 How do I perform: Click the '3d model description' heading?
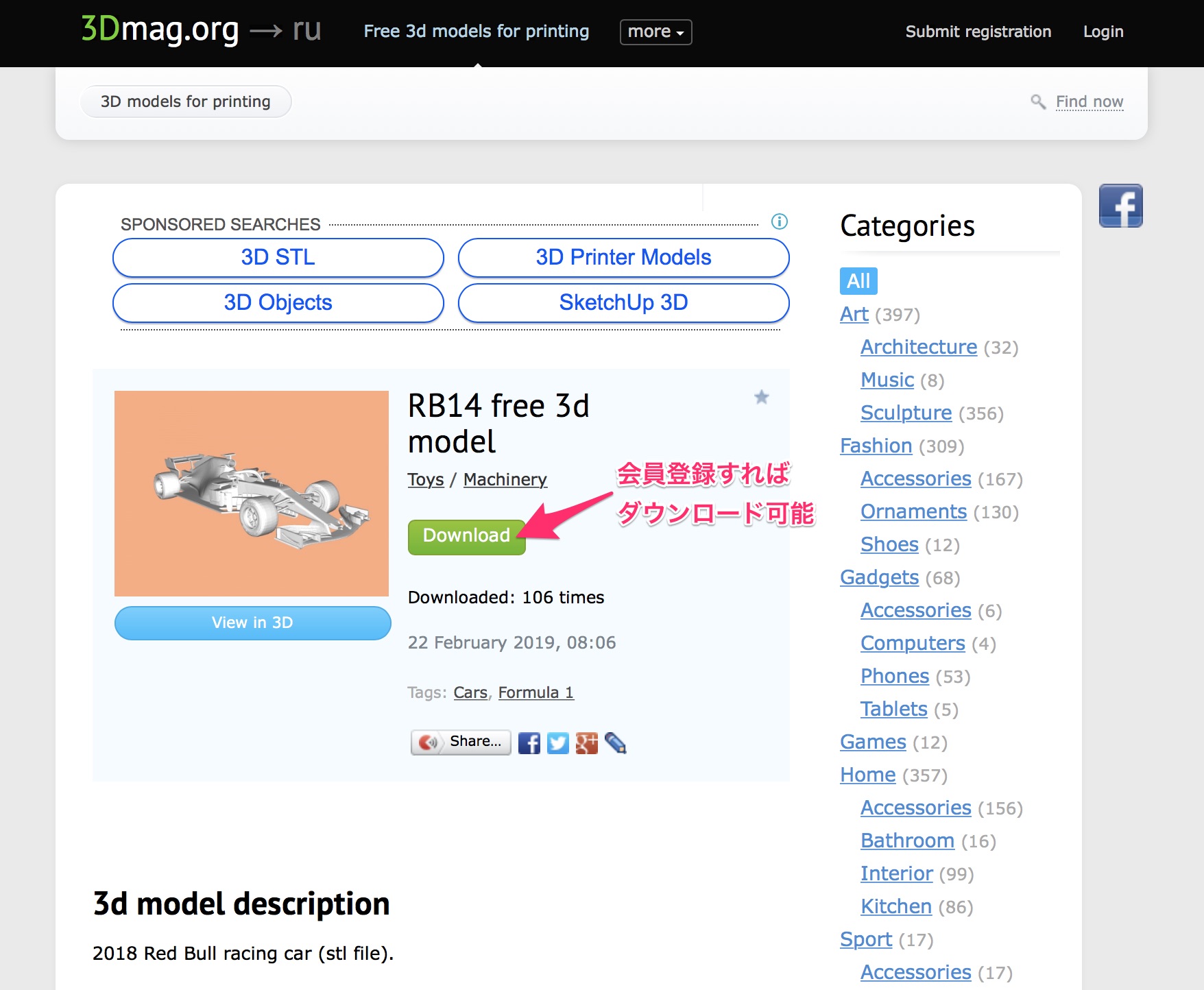point(241,904)
